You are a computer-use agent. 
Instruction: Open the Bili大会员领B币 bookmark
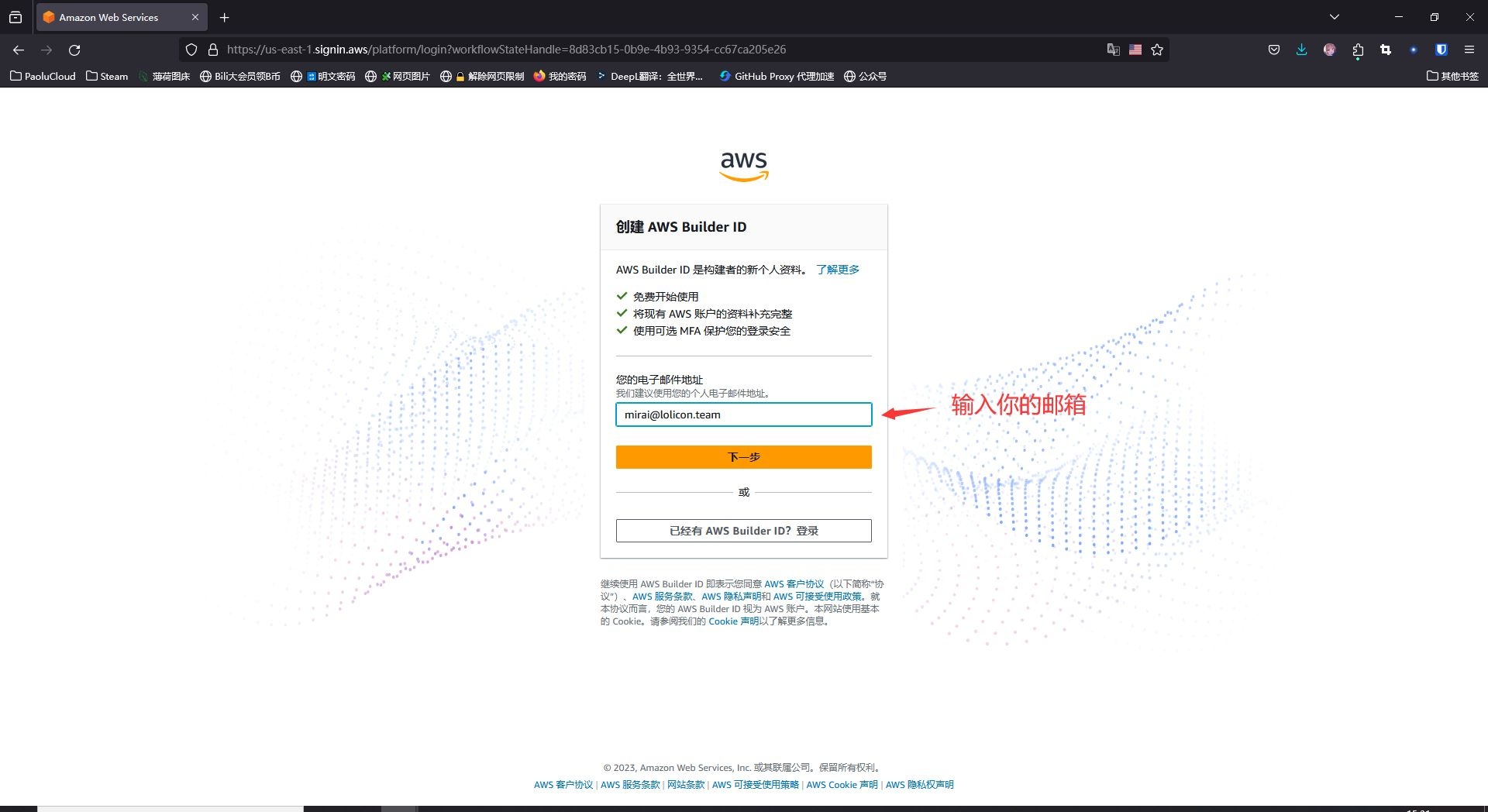click(x=240, y=76)
